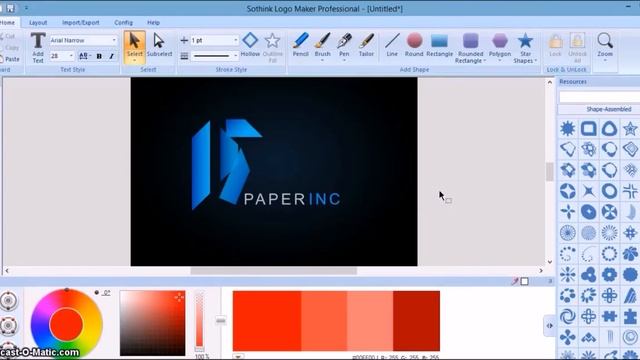
Task: Add a Line shape
Action: (392, 44)
